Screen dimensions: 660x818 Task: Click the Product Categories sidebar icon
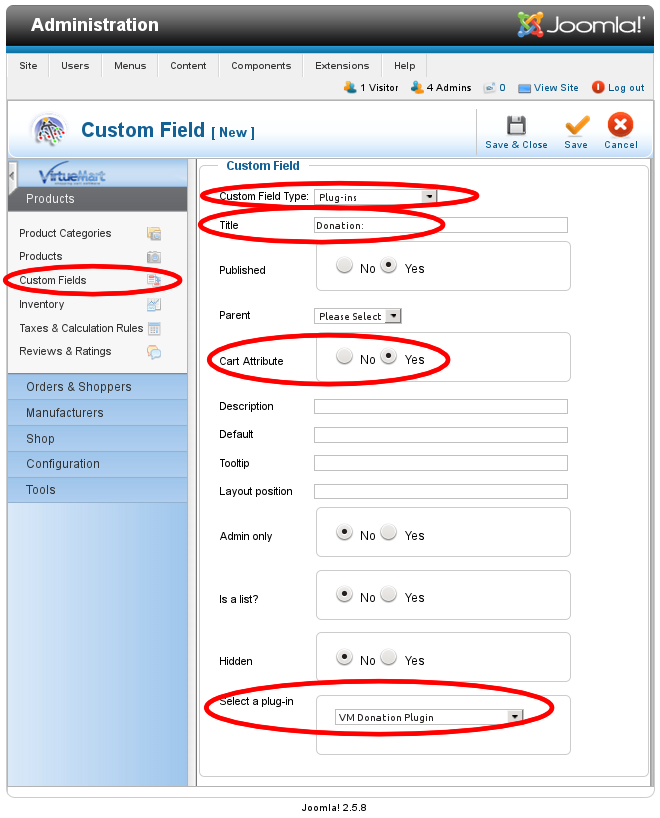154,234
